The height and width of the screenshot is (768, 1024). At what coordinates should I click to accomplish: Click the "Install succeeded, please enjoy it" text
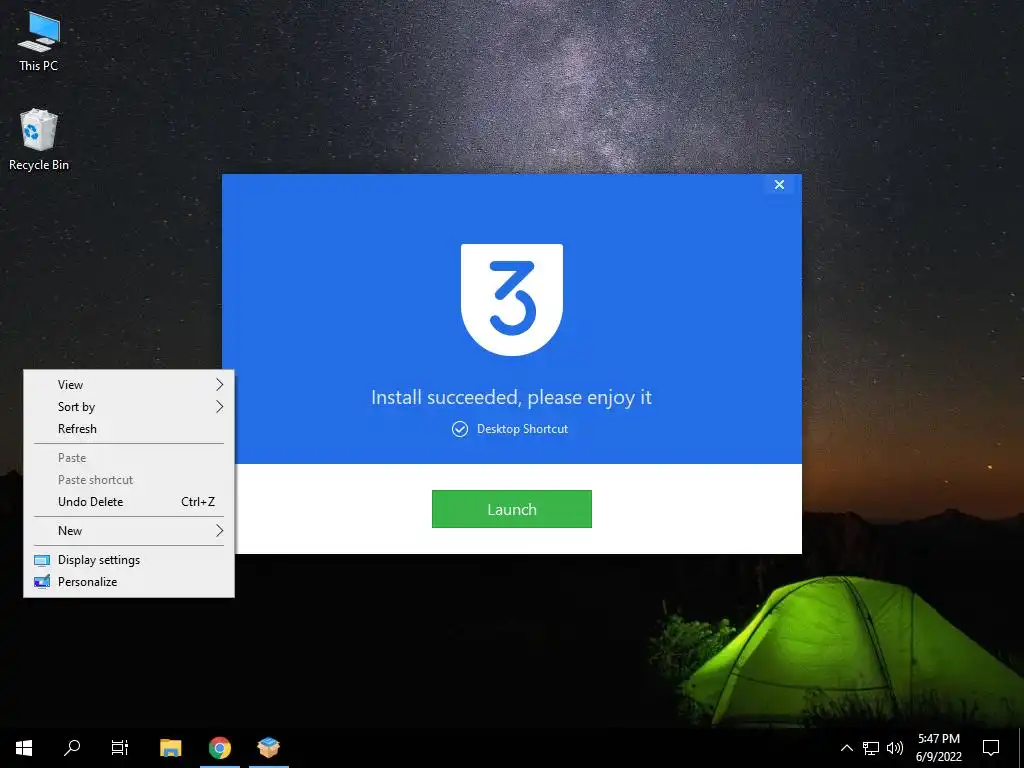511,398
